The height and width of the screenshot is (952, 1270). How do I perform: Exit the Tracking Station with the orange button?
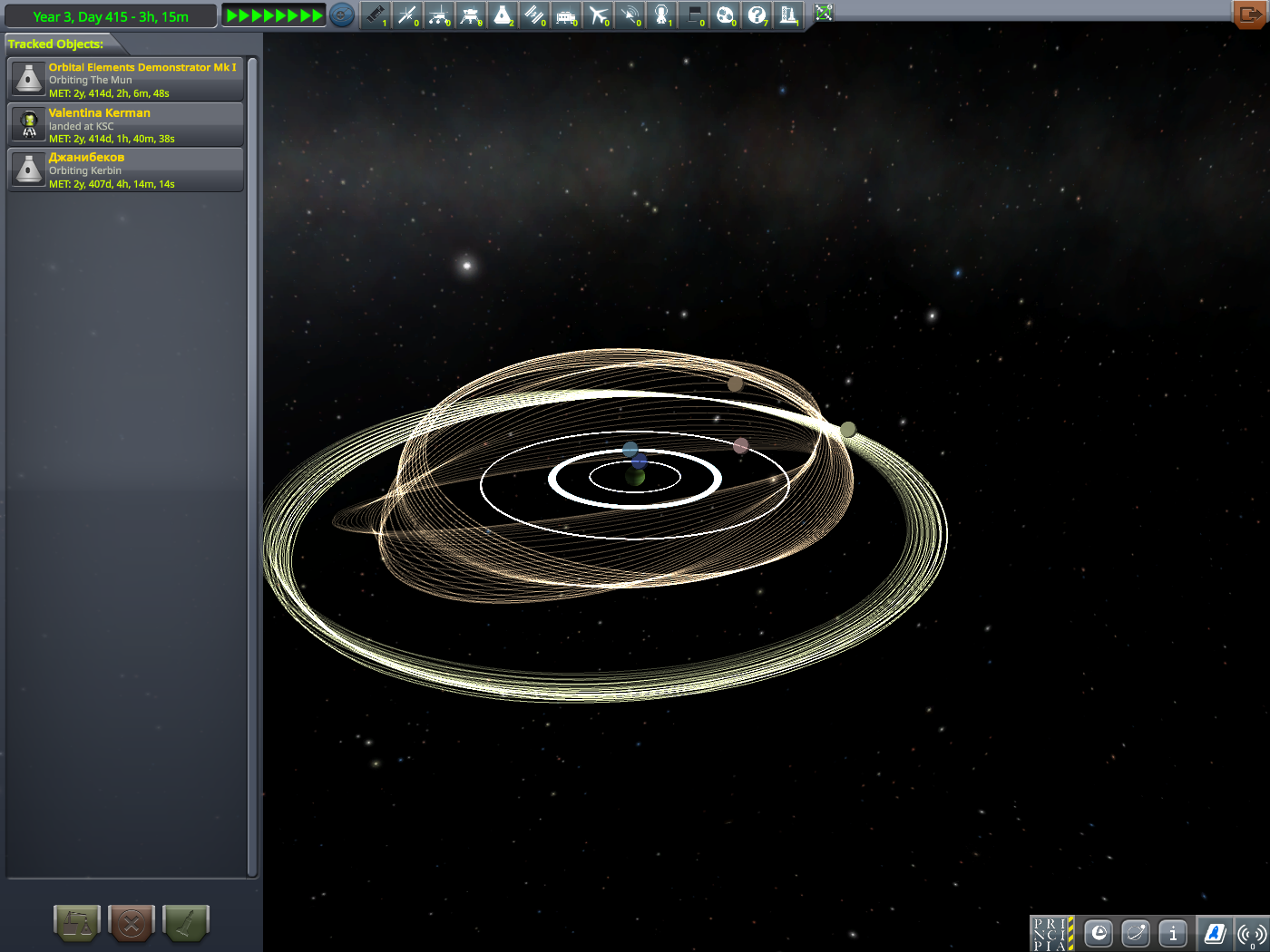pyautogui.click(x=1251, y=14)
